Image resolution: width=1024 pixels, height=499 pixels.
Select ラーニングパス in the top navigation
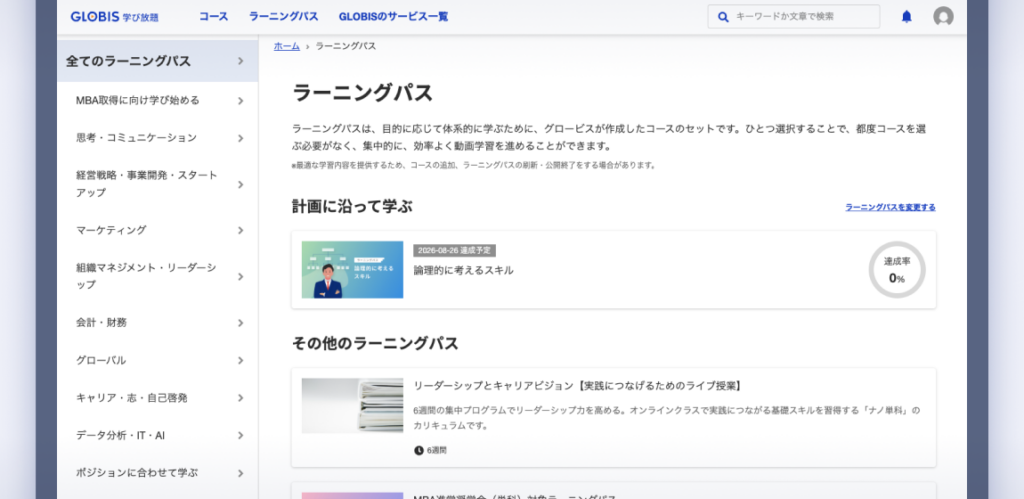click(x=283, y=17)
